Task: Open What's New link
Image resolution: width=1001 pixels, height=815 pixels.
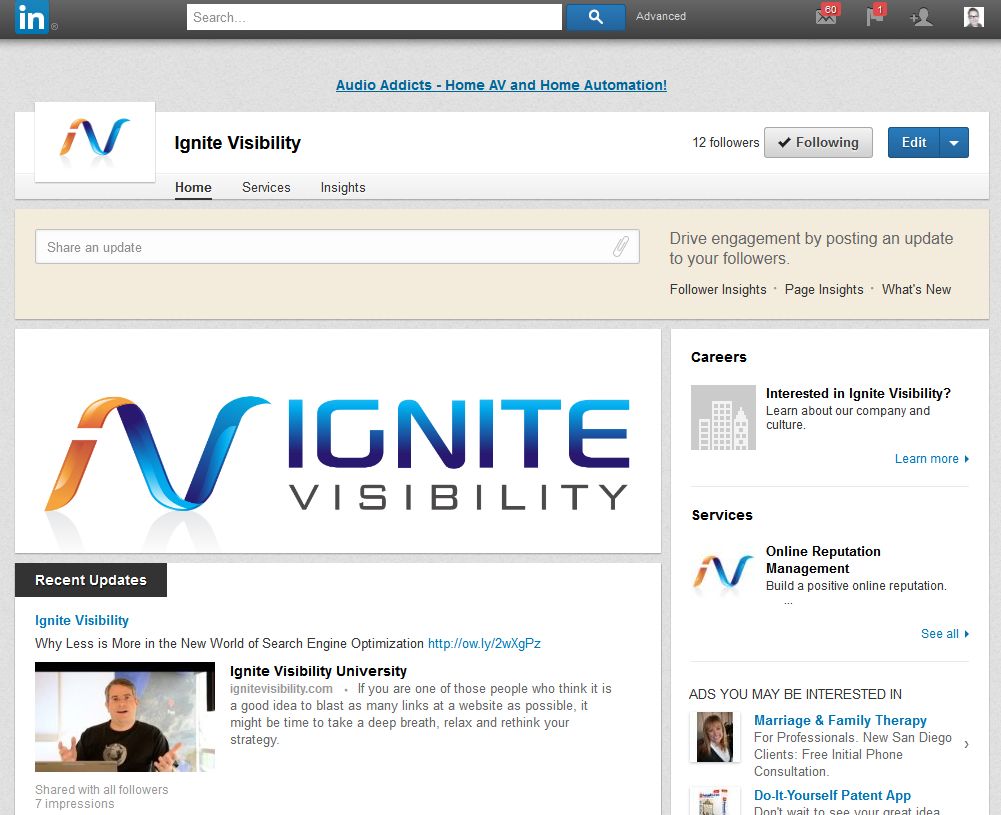Action: (x=916, y=290)
